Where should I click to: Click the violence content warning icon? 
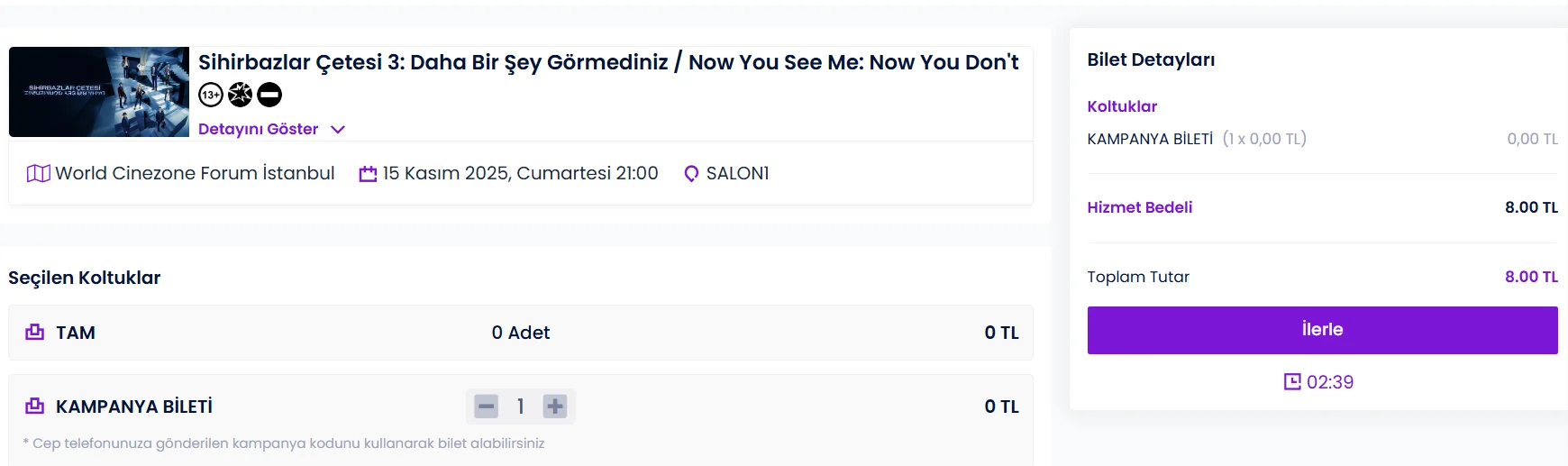coord(240,95)
